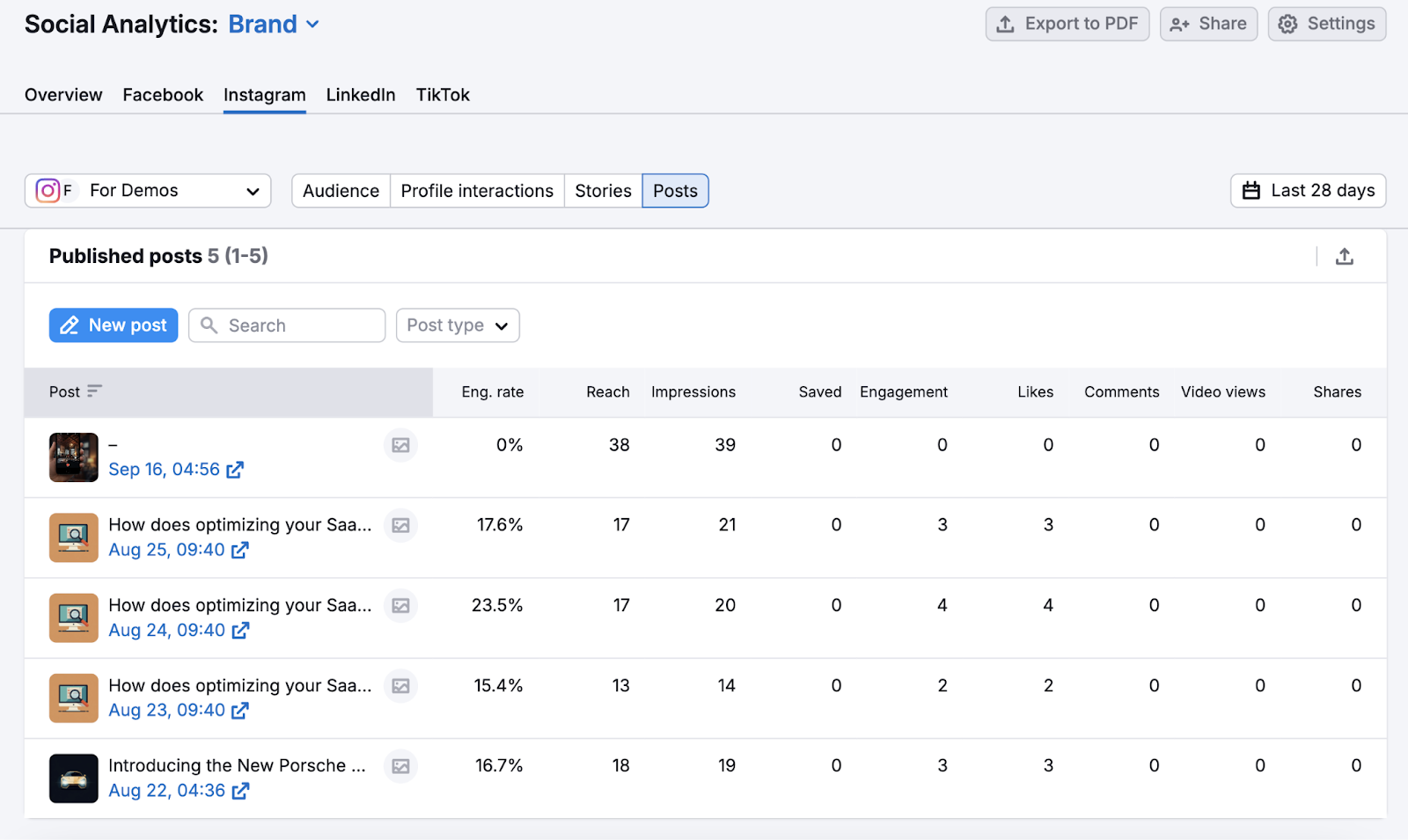Click inside the Search posts field

point(287,325)
